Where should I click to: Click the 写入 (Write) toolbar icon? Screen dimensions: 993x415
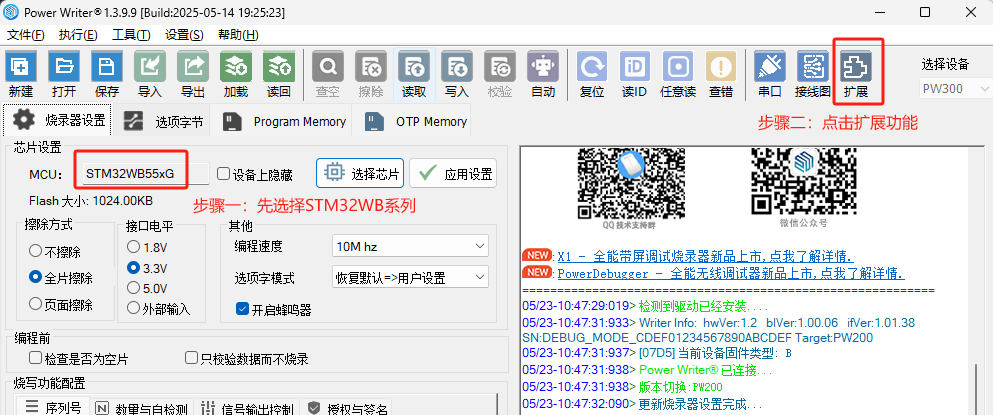457,67
